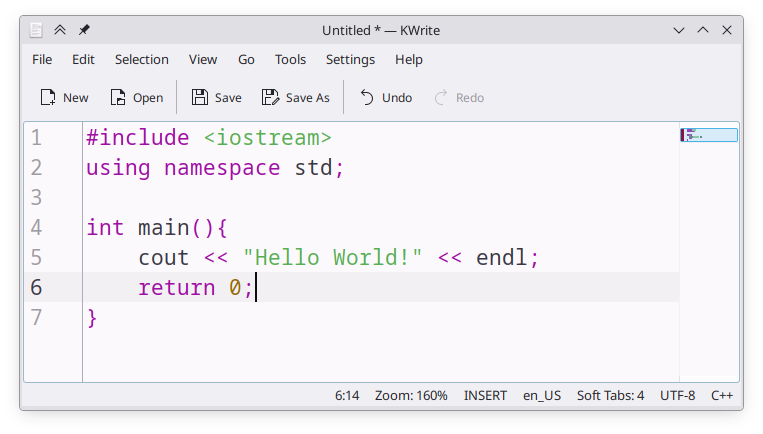The width and height of the screenshot is (763, 434).
Task: Close the KWrite window
Action: tap(727, 30)
